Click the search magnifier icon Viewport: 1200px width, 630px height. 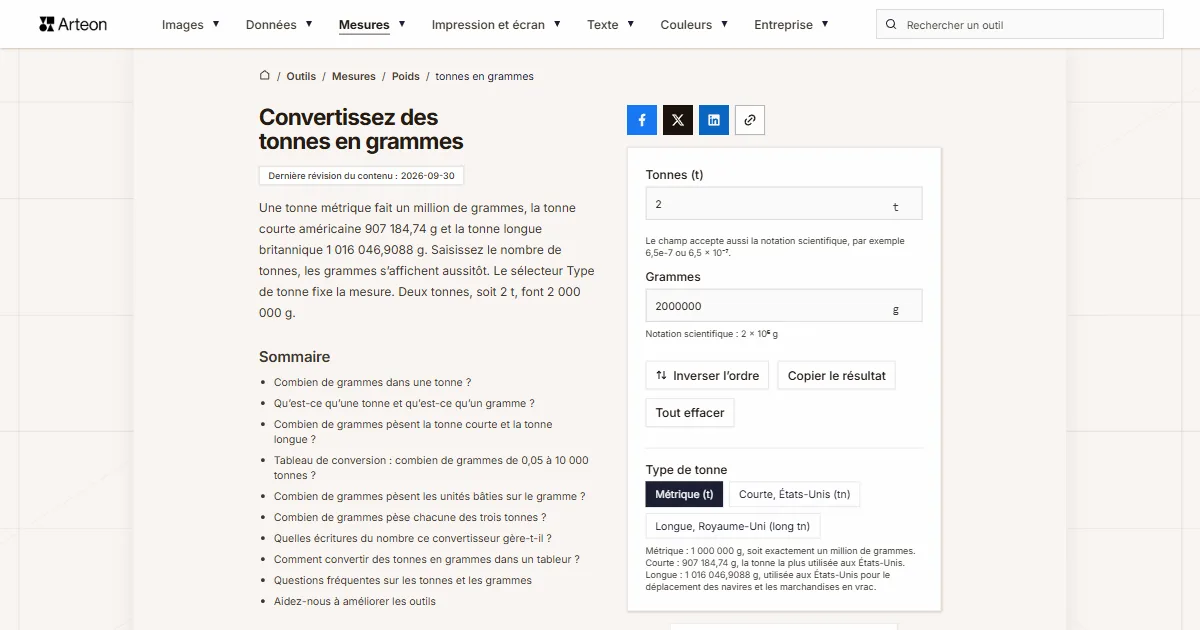point(892,24)
